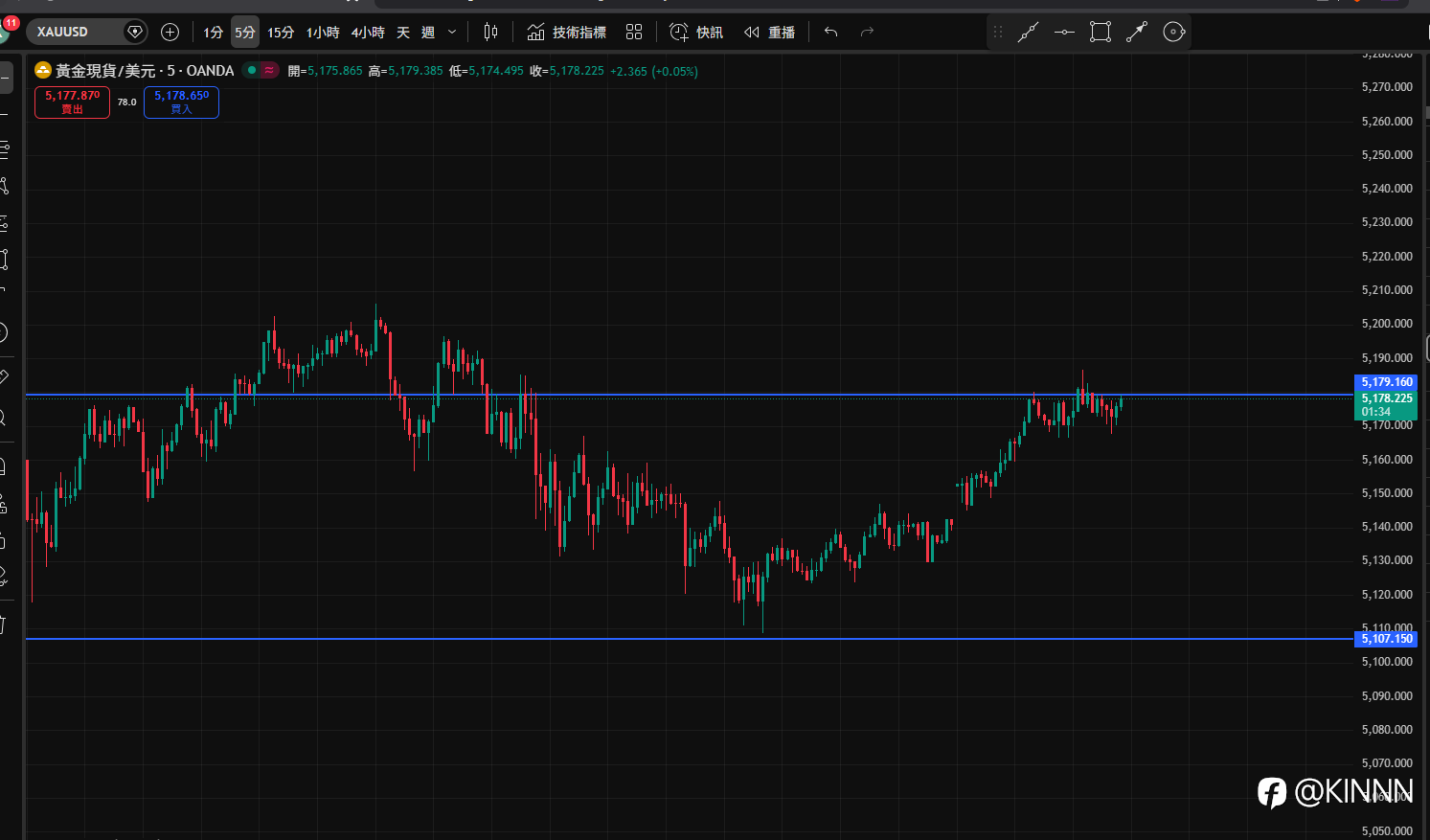Switch to the 15分 timeframe
The width and height of the screenshot is (1430, 840).
tap(281, 33)
